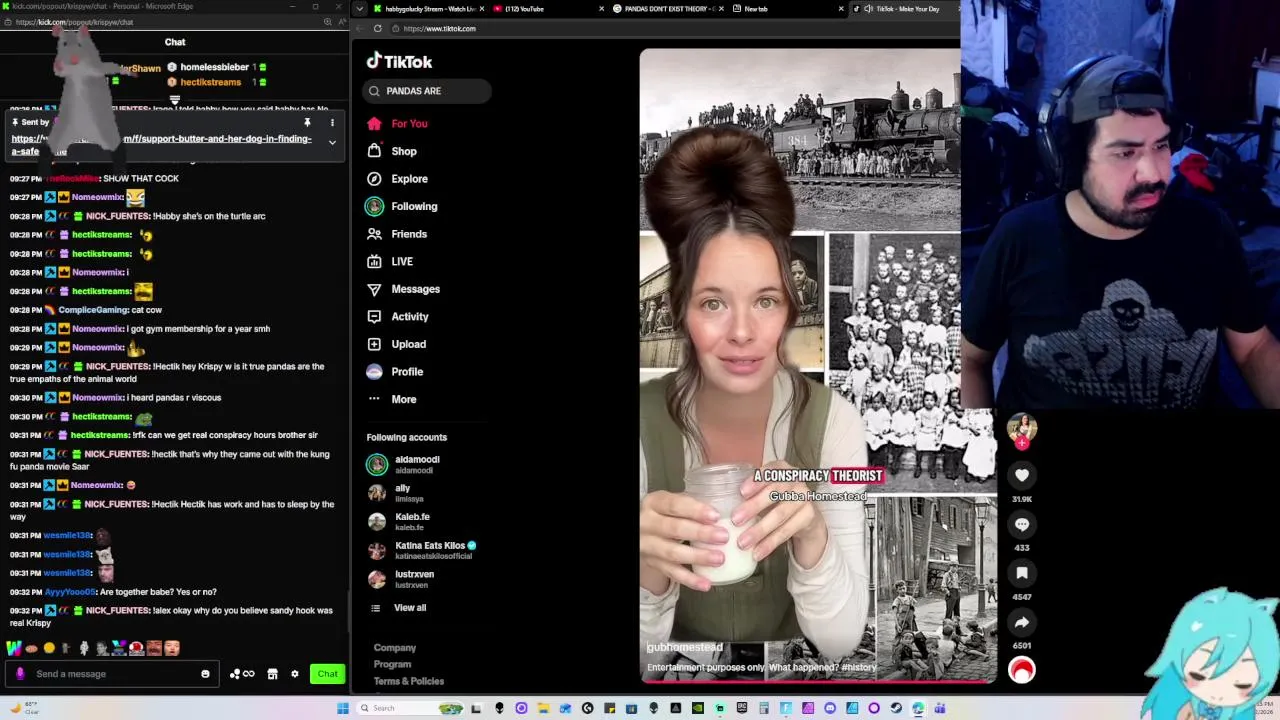Collapse the pinned message chevron
This screenshot has height=720, width=1280.
point(332,143)
